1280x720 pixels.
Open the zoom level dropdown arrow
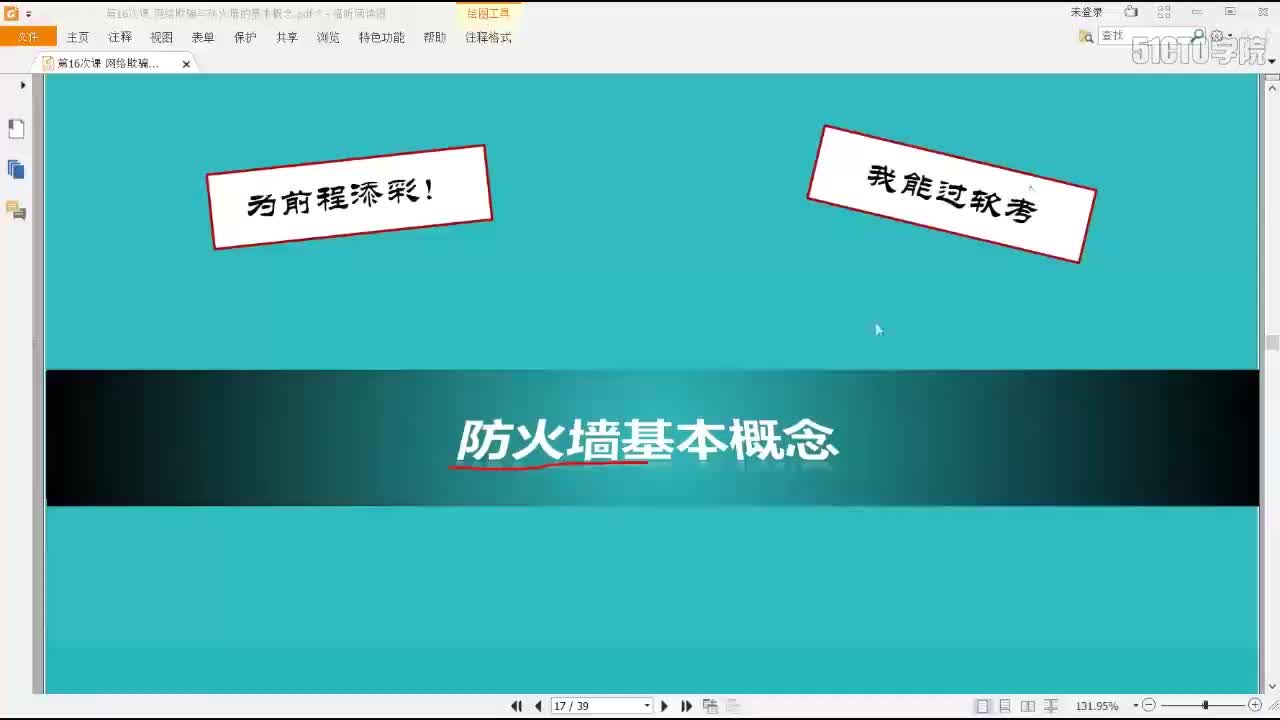coord(1136,706)
